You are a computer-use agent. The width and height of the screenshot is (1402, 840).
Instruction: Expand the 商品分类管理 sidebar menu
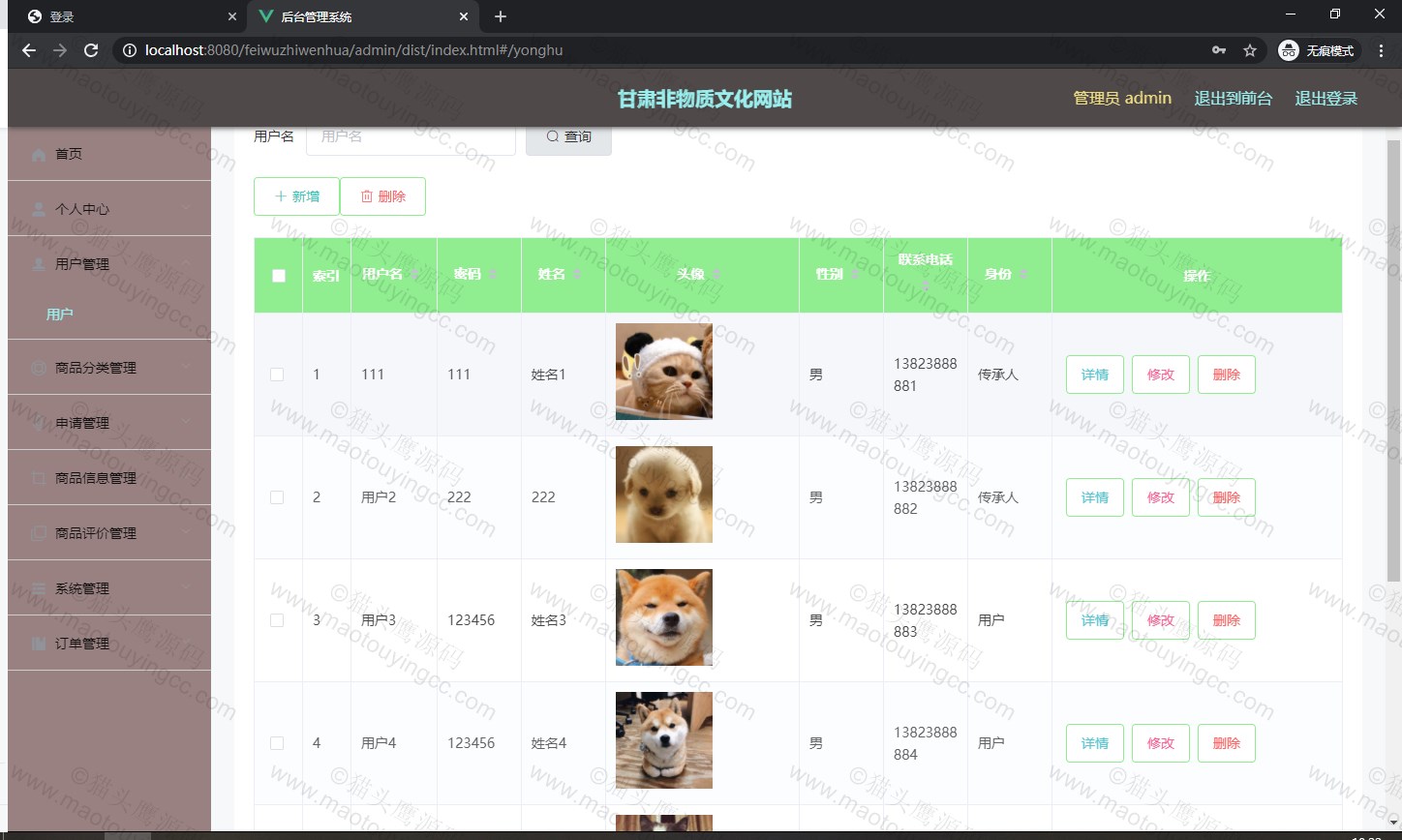(109, 368)
